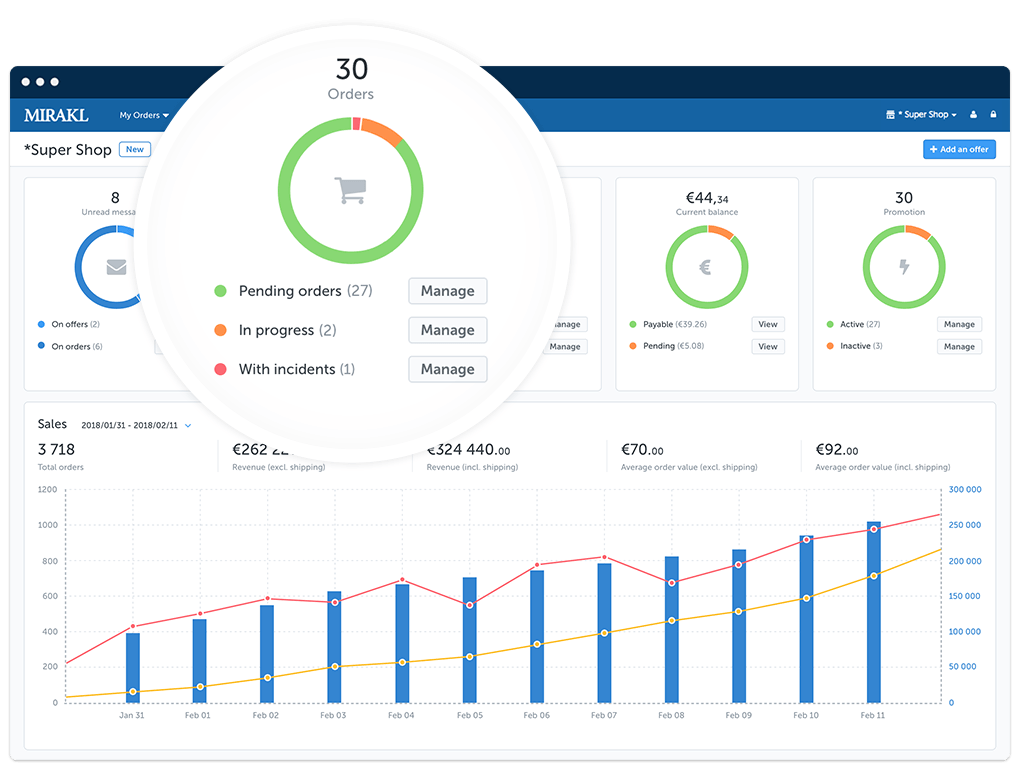The image size is (1020, 770).
Task: Manage Active promotions
Action: (958, 324)
